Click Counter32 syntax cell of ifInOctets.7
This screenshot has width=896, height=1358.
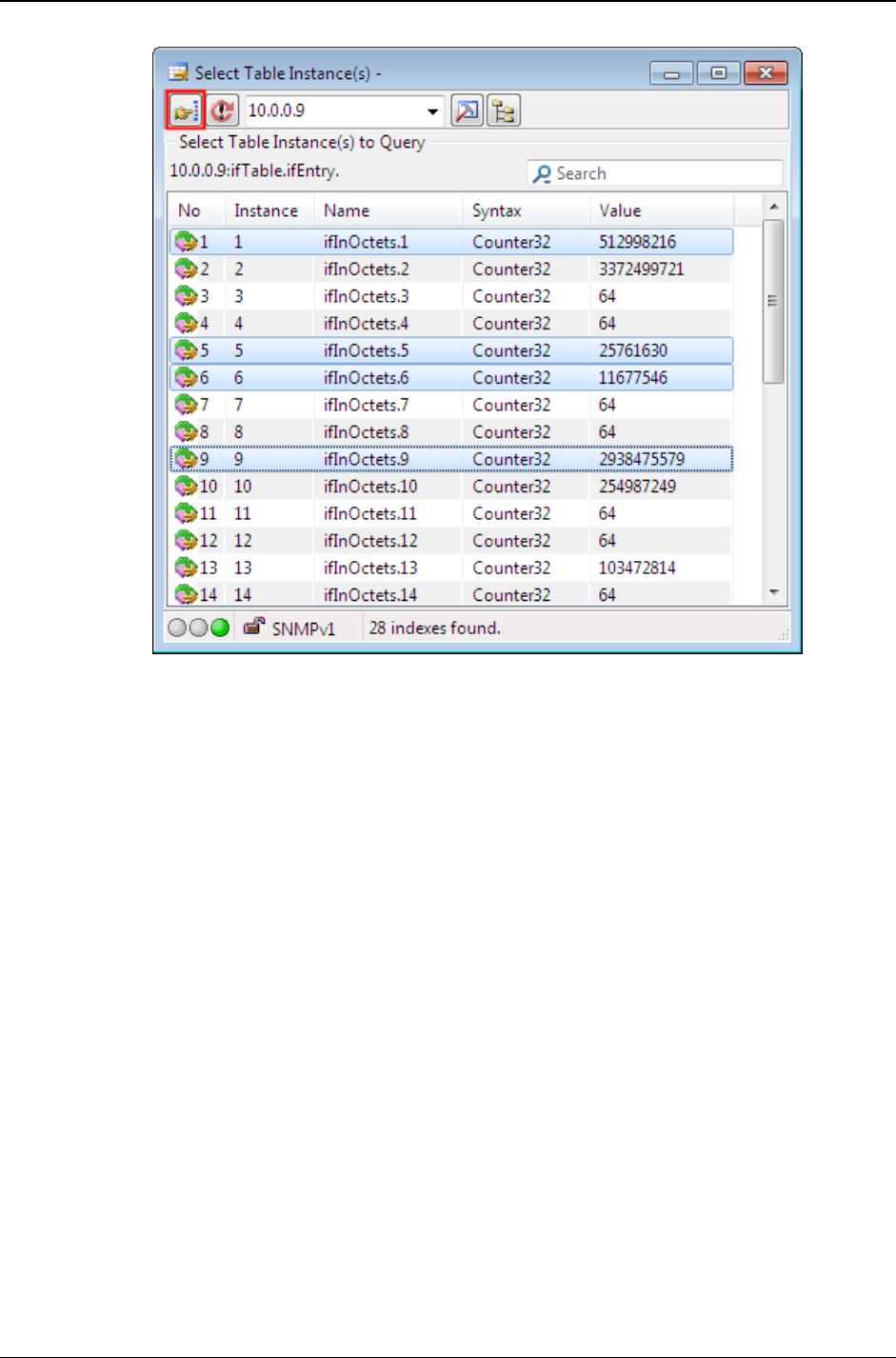point(511,405)
